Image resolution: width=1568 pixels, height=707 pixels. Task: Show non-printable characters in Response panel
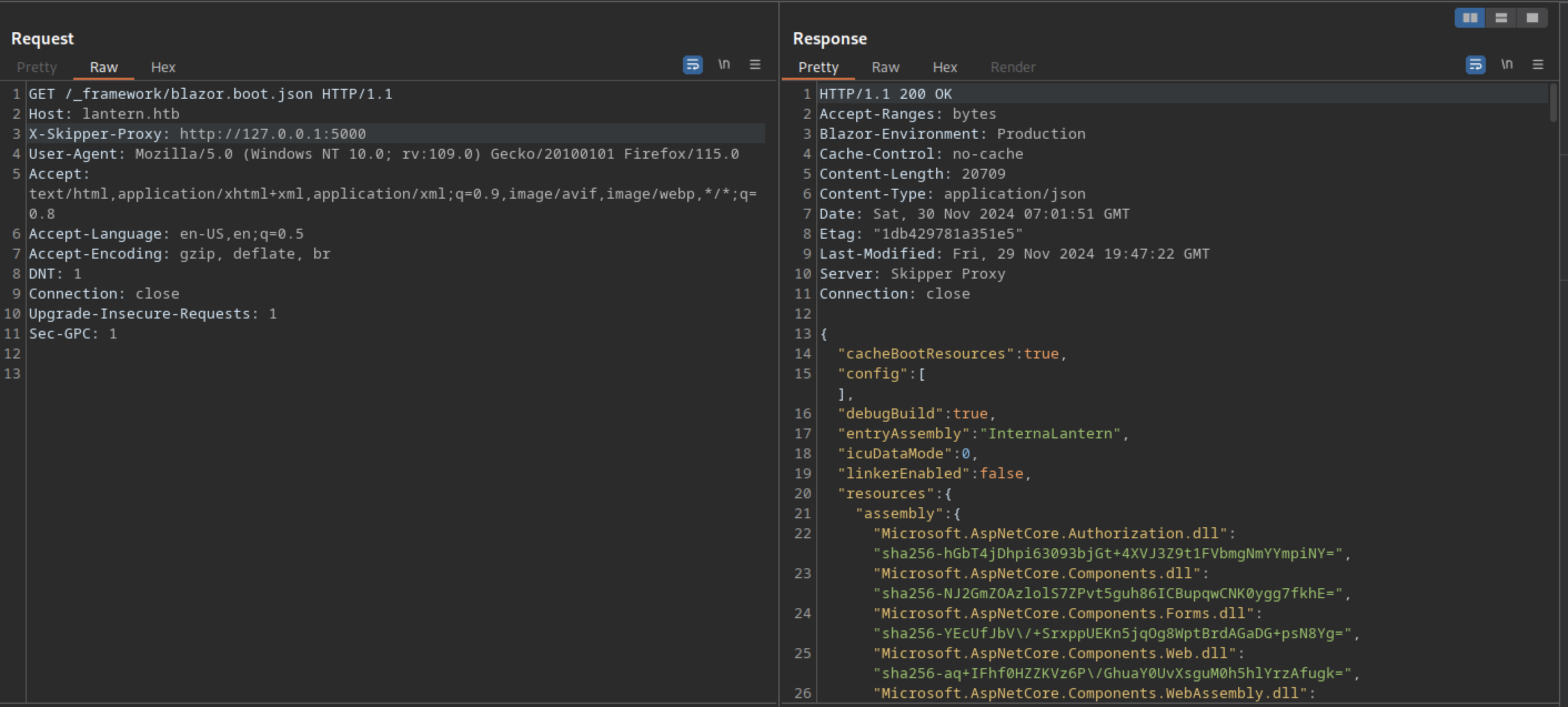pos(1506,64)
